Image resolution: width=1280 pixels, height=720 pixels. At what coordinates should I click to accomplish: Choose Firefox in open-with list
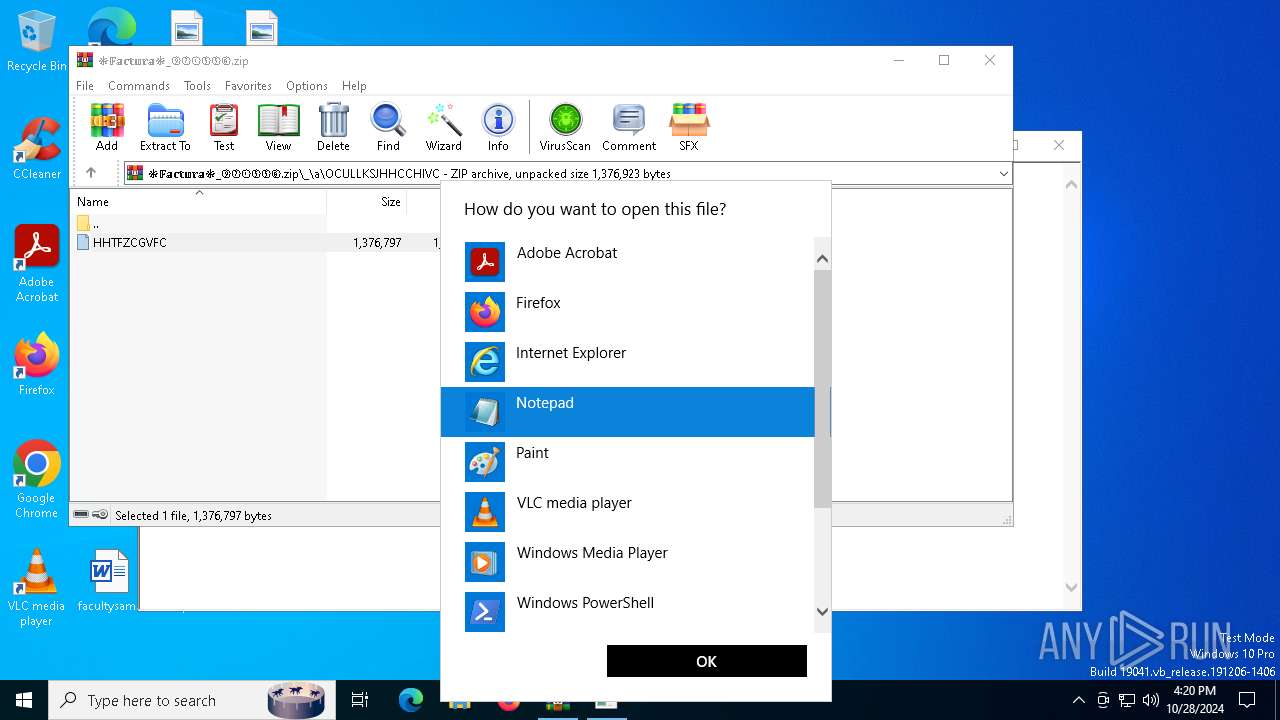pyautogui.click(x=628, y=312)
